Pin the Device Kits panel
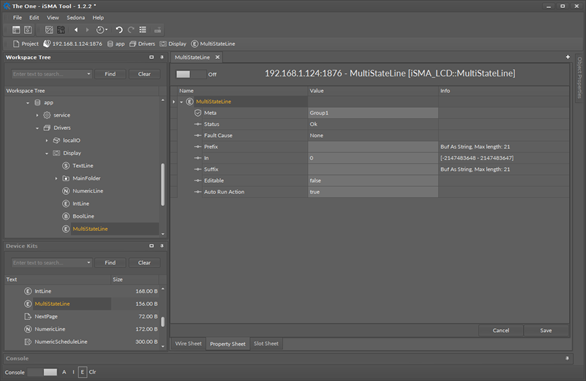Viewport: 586px width, 381px height. click(162, 246)
